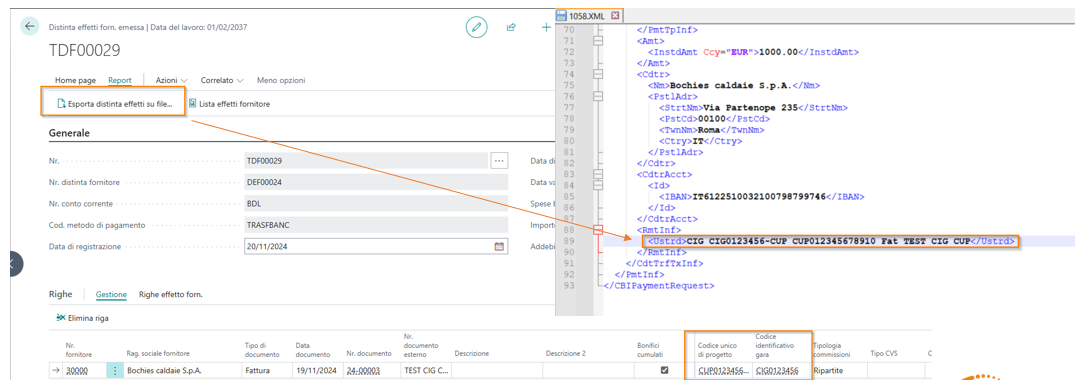Collapse the PstlAdr node at line 76
The width and height of the screenshot is (1075, 380).
[x=598, y=97]
